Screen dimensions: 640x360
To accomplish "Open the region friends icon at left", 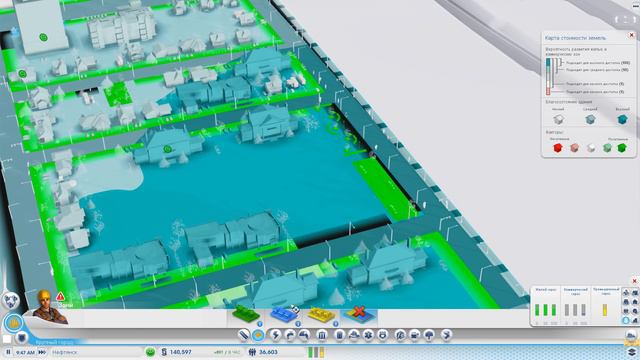I will click(x=10, y=300).
